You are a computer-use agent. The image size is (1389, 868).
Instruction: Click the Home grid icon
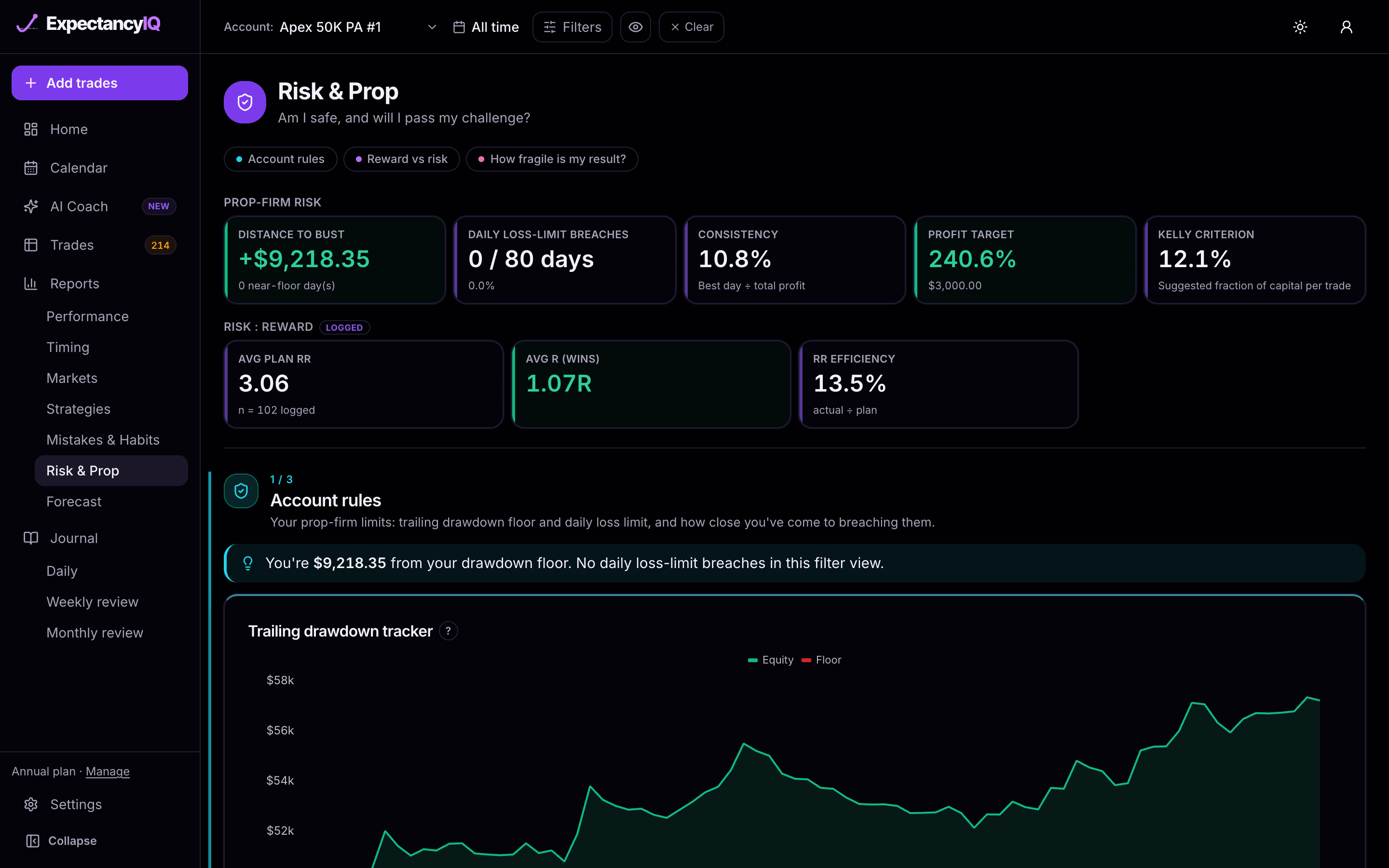[31, 130]
